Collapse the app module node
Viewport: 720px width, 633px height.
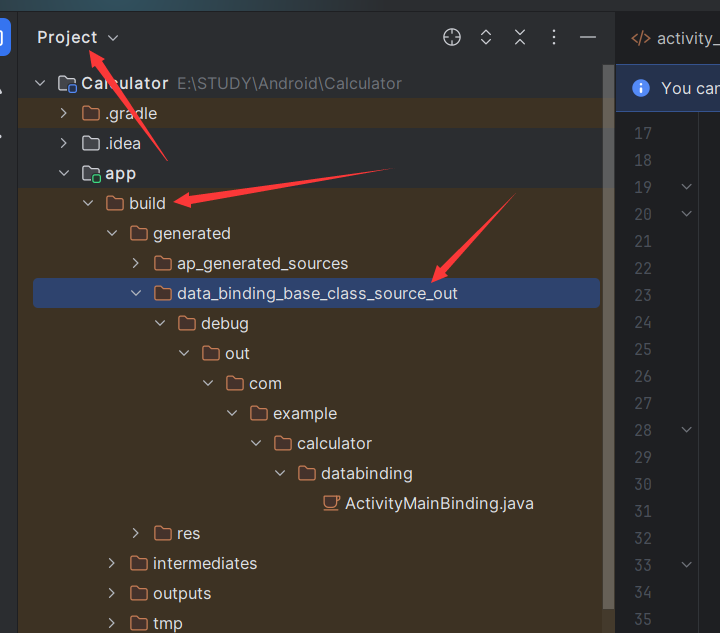64,173
